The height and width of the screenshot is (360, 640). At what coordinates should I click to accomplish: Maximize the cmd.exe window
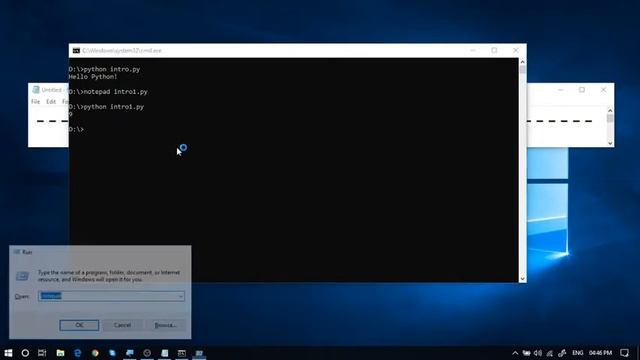pos(494,50)
